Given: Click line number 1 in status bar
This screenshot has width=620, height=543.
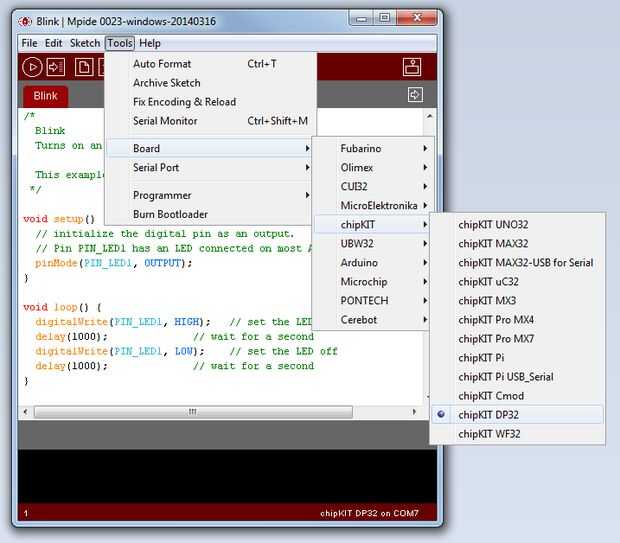Looking at the screenshot, I should pyautogui.click(x=26, y=513).
